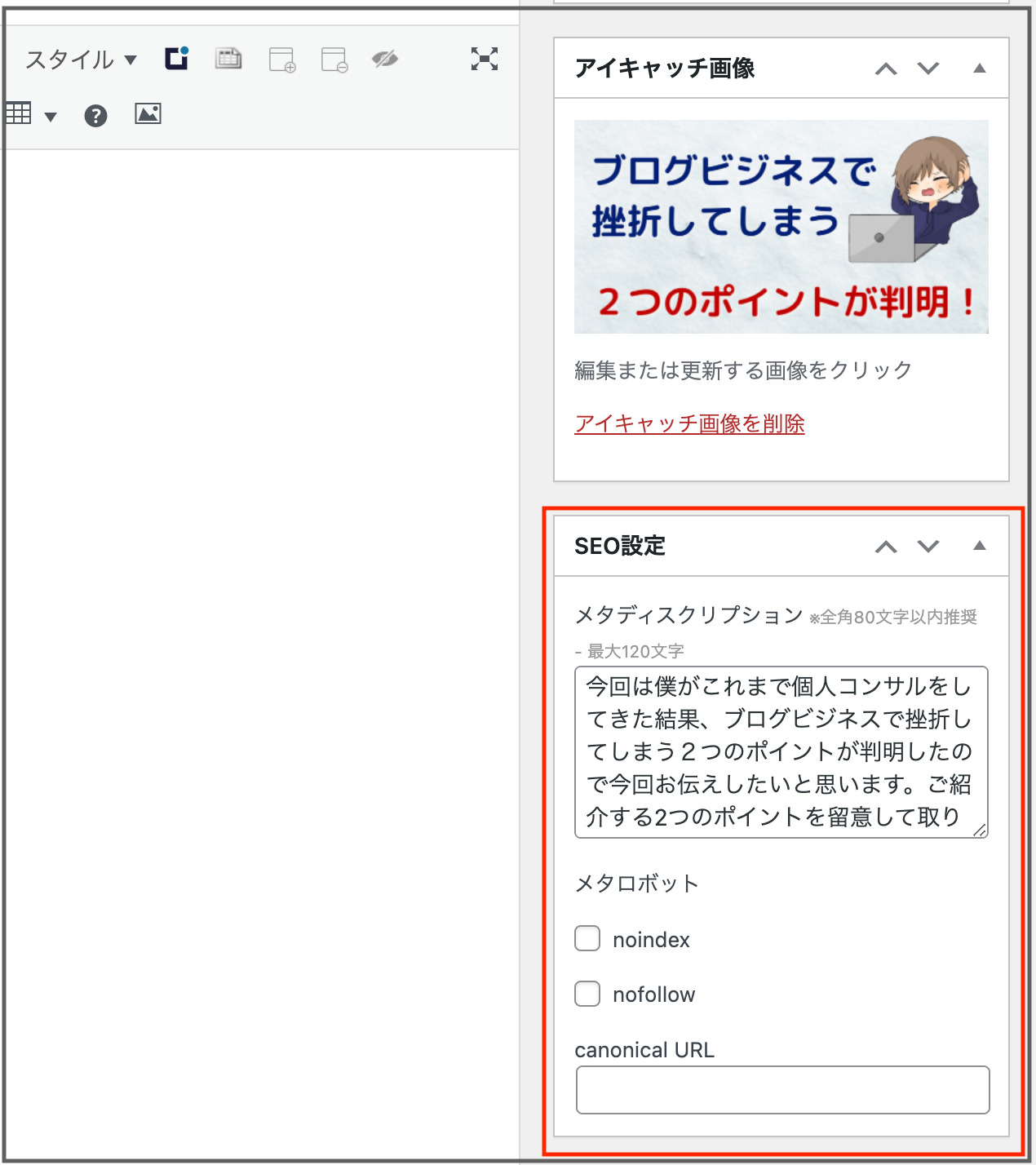1036x1165 pixels.
Task: Move アイキャッチ画像 panel up
Action: tap(886, 69)
